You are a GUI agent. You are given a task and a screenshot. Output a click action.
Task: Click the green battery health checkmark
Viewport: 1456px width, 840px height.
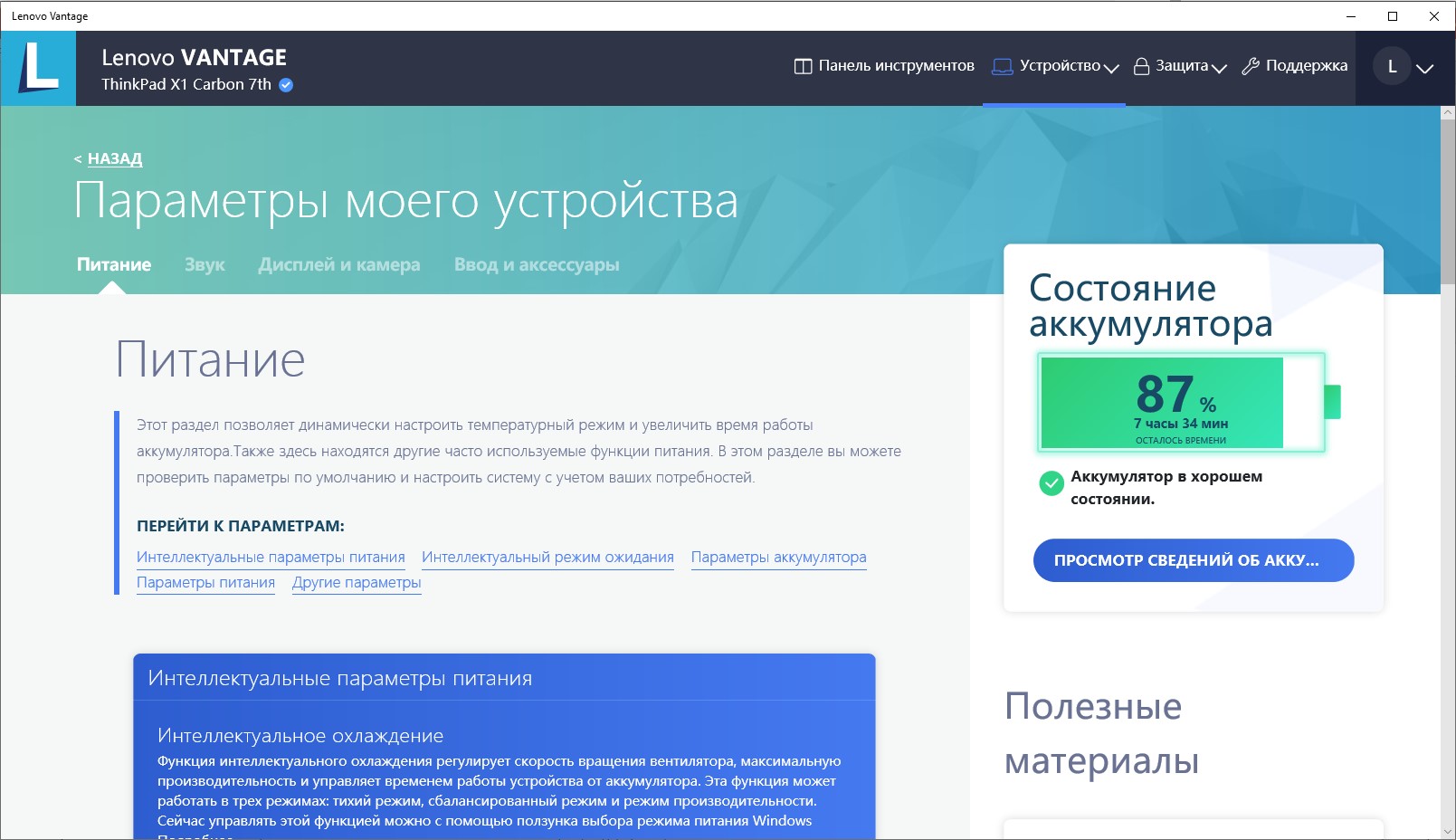1052,483
